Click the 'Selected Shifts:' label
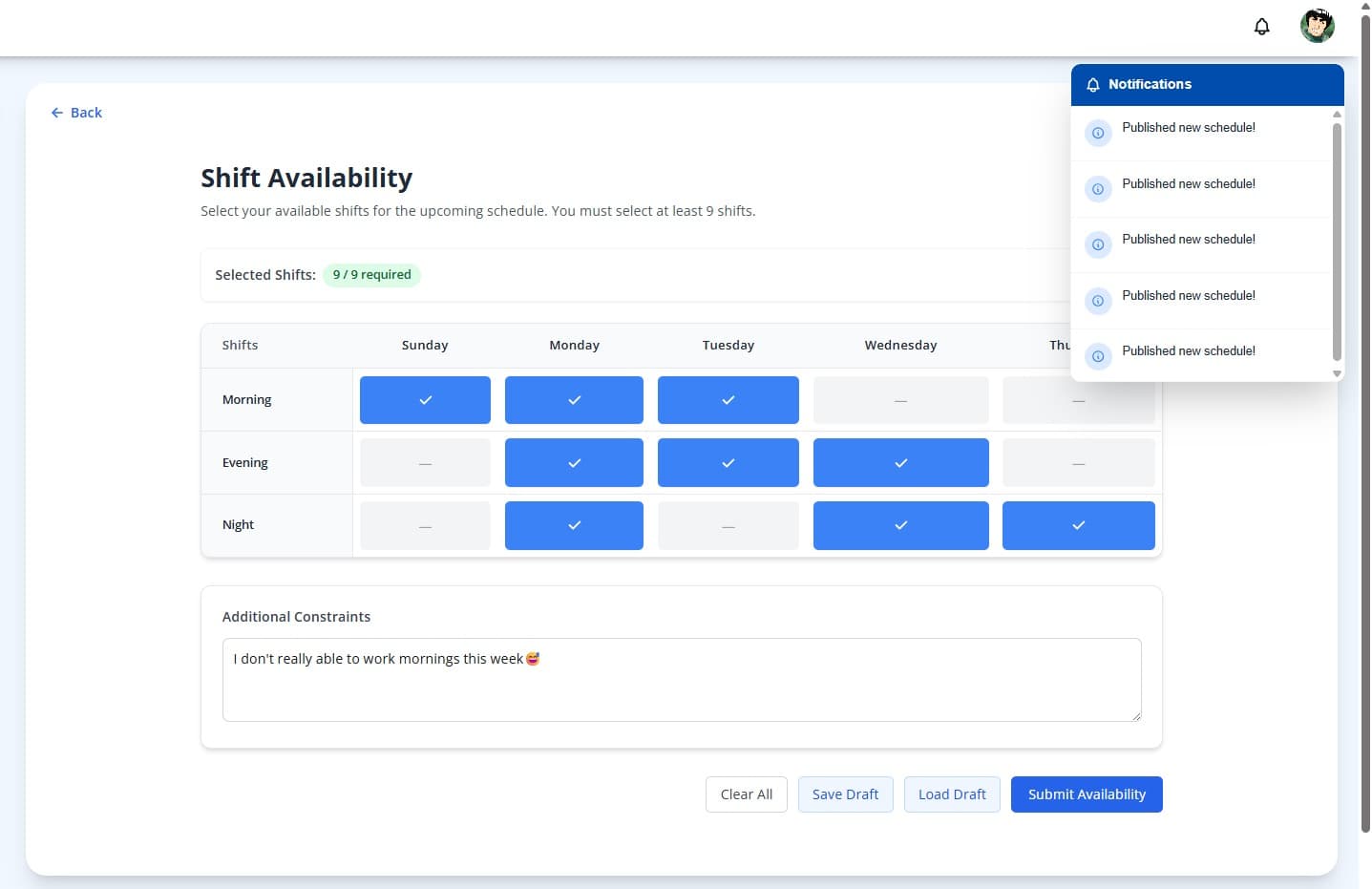The width and height of the screenshot is (1372, 889). point(265,275)
